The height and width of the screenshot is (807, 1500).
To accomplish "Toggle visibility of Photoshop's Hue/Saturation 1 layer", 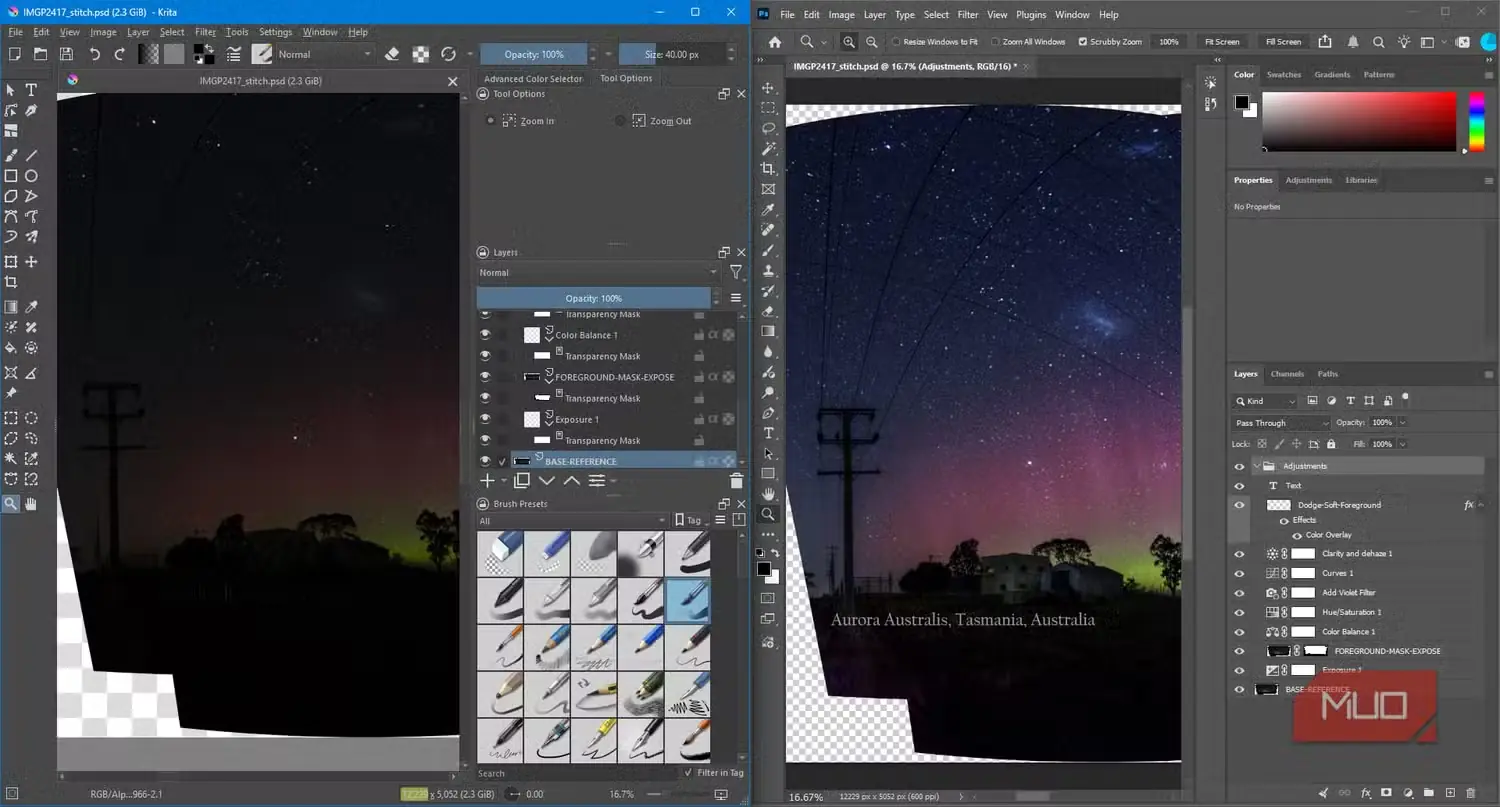I will (x=1240, y=612).
